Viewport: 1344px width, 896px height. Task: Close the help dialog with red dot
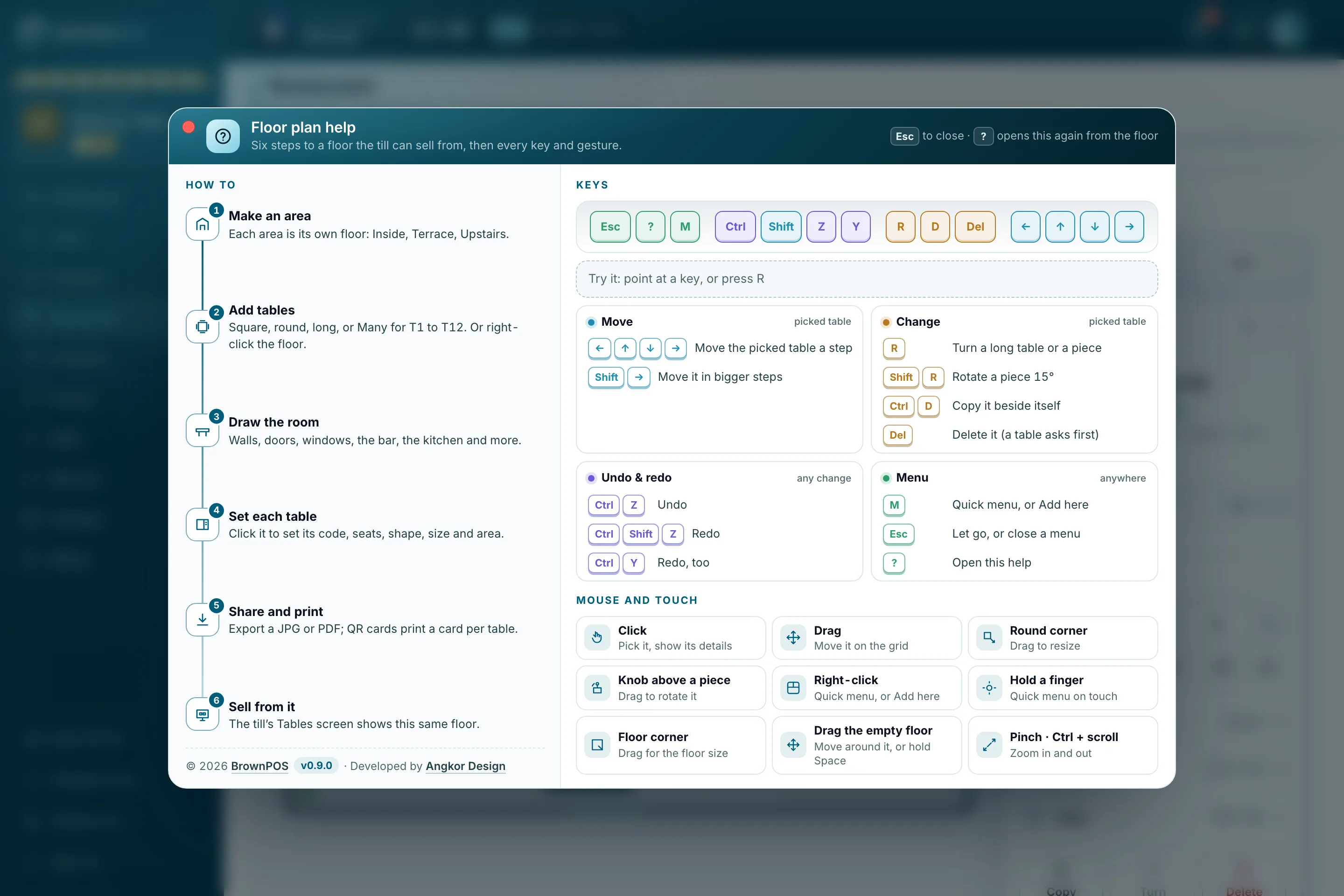pos(189,127)
